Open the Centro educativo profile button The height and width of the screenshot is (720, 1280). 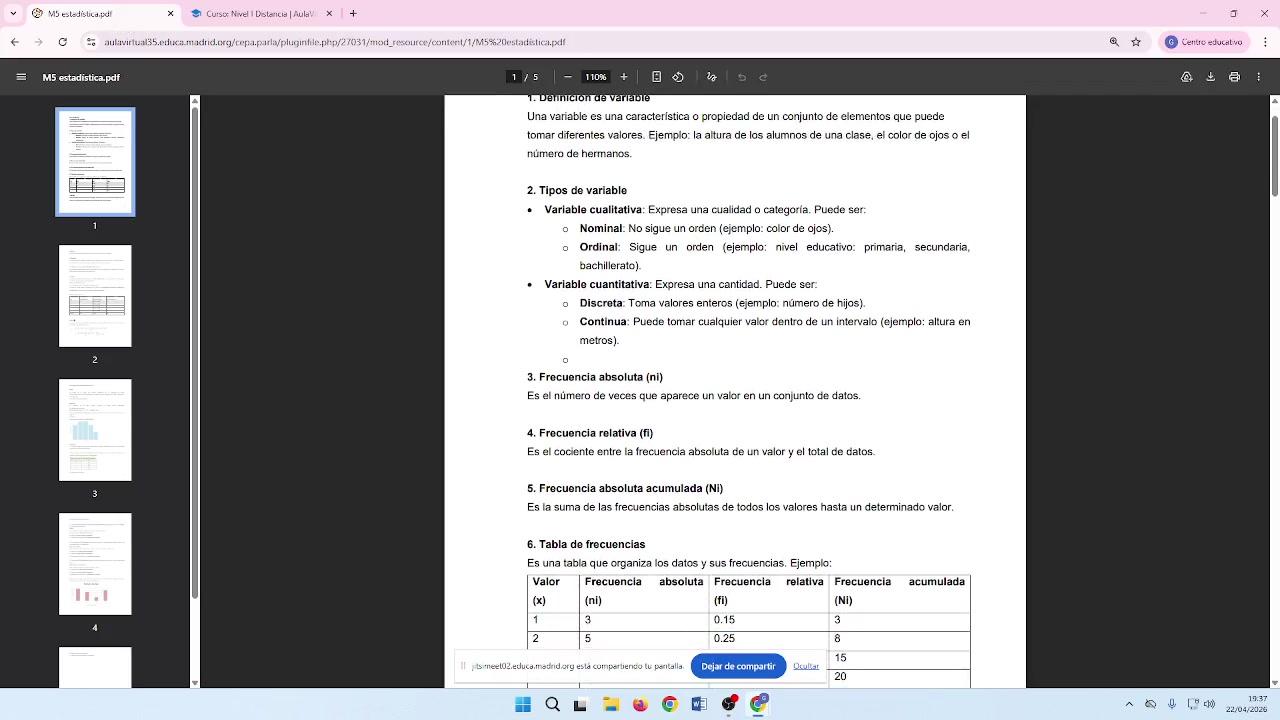pyautogui.click(x=1204, y=42)
